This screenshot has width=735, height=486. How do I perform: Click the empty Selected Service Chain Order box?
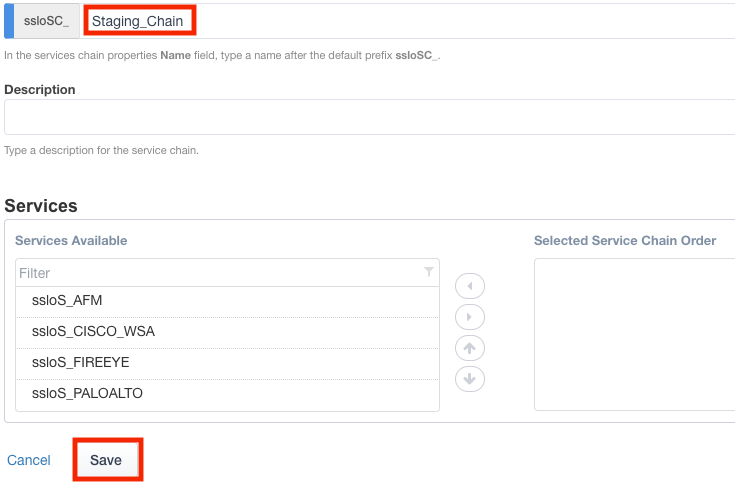(634, 334)
